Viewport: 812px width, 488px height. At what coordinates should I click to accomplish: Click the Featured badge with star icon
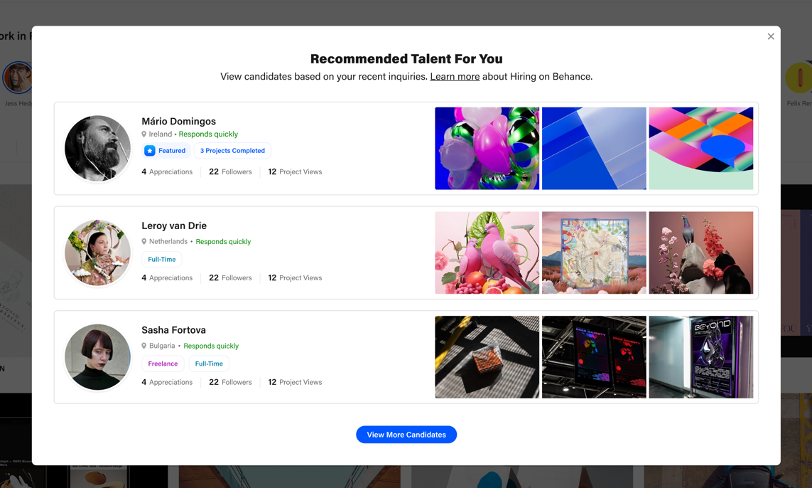coord(166,151)
